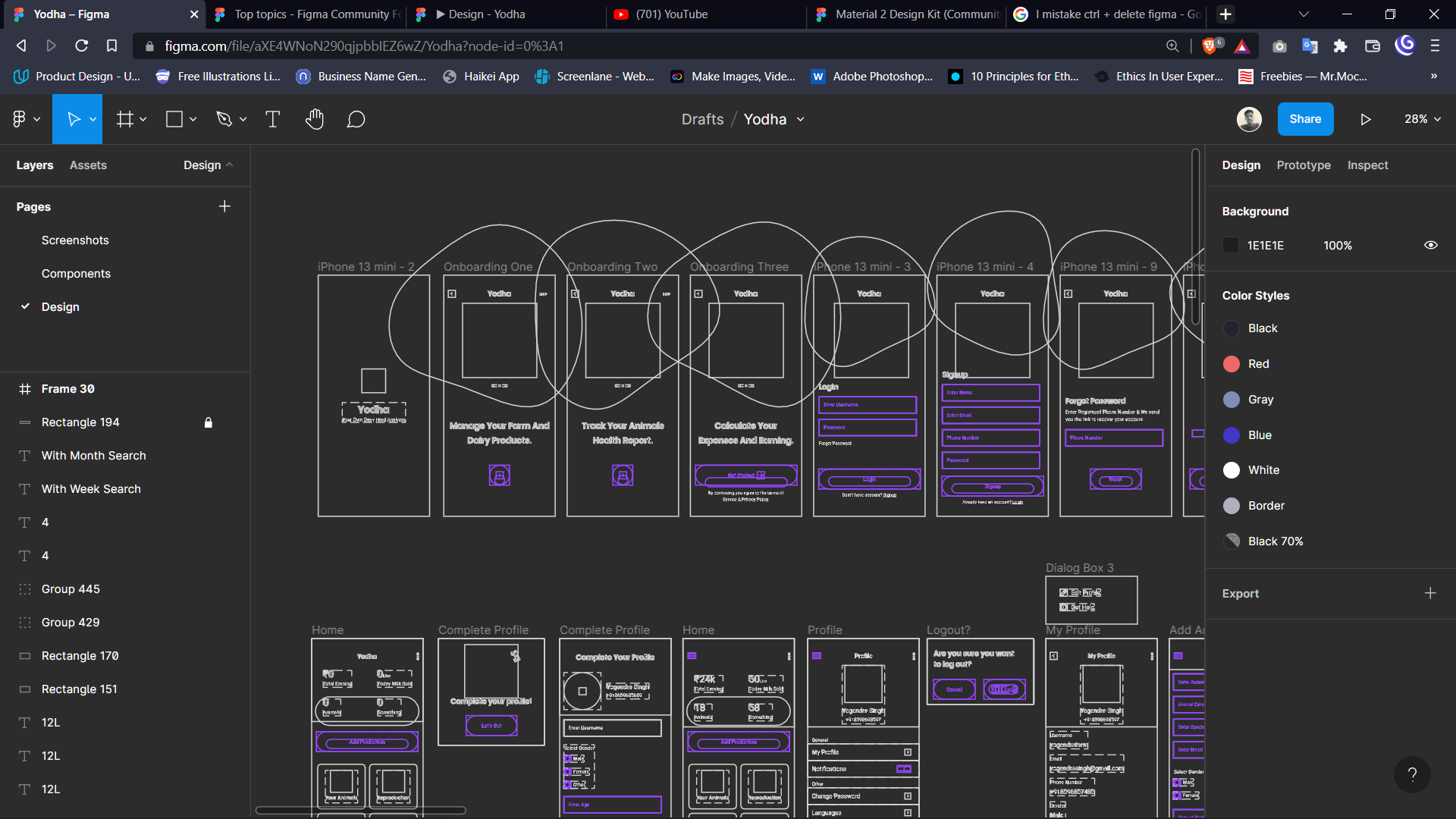1456x819 pixels.
Task: Click browser back arrow
Action: point(21,45)
